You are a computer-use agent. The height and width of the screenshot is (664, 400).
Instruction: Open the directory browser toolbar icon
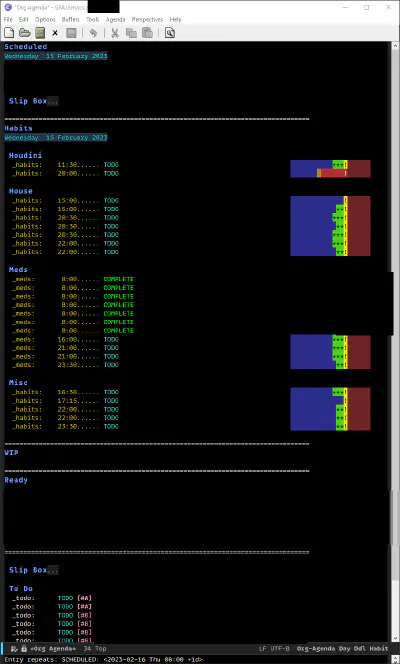40,33
